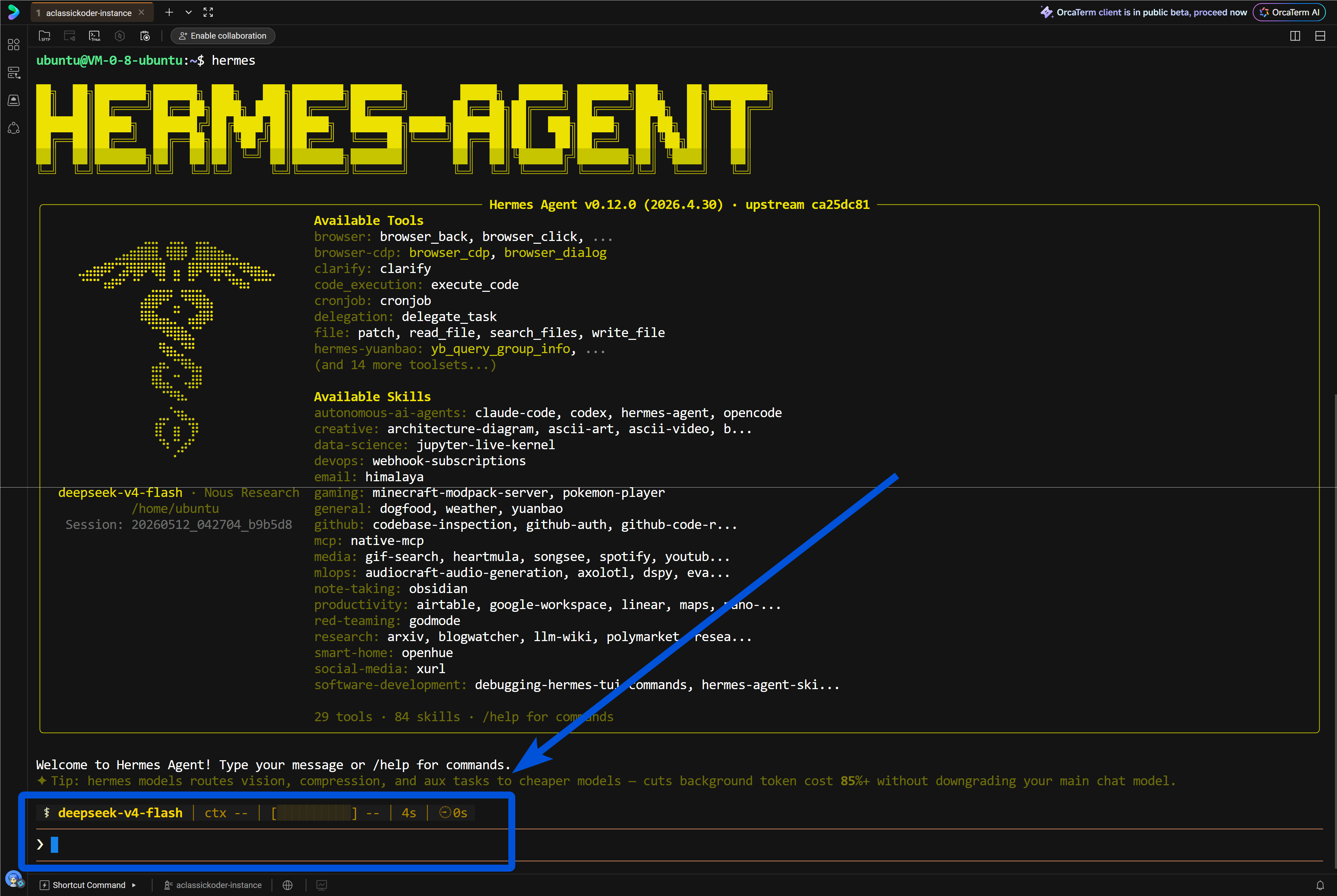Open the OrcaTerm public beta client link
1337x896 pixels.
click(x=1144, y=12)
